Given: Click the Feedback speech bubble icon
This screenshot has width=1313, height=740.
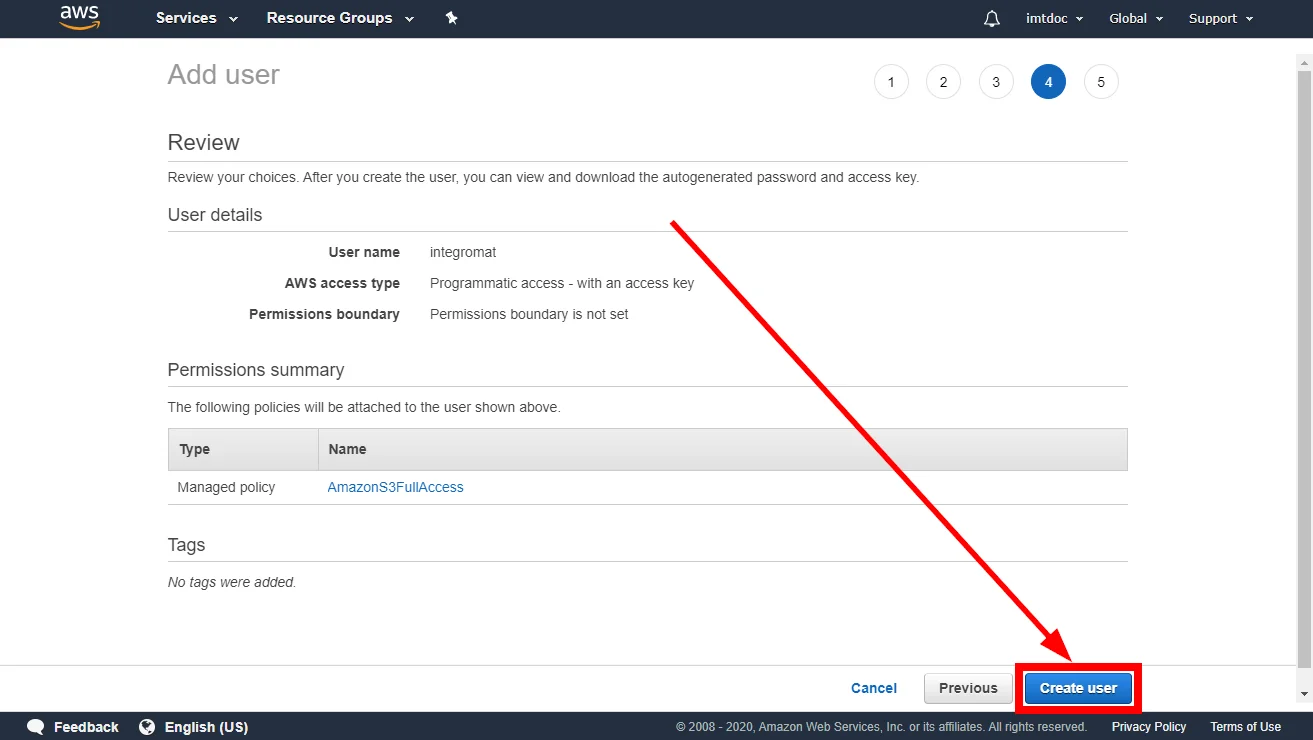Looking at the screenshot, I should point(36,727).
